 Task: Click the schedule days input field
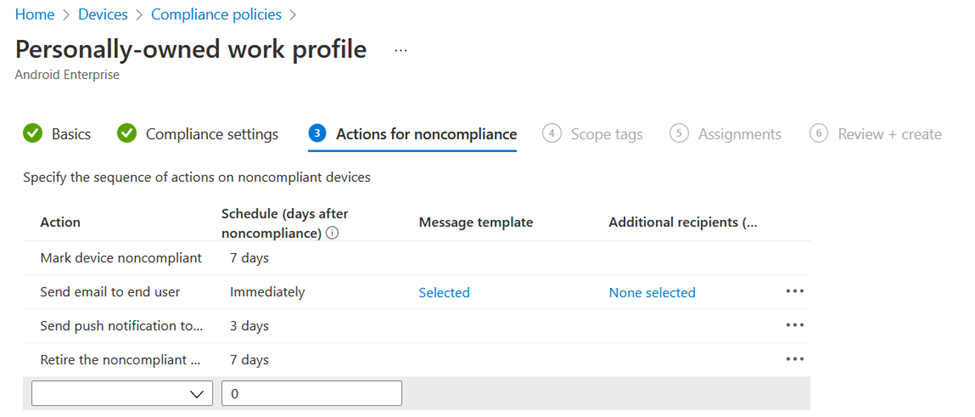pyautogui.click(x=311, y=393)
